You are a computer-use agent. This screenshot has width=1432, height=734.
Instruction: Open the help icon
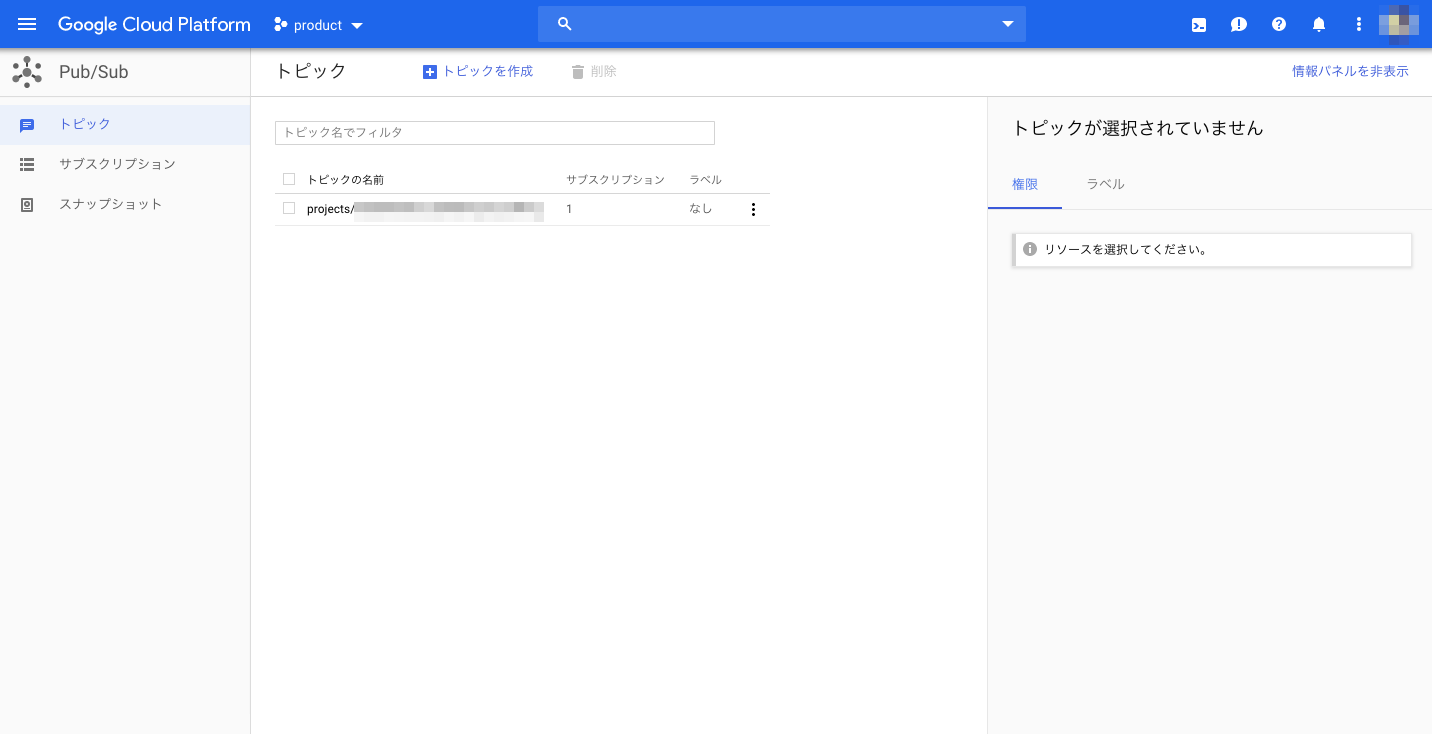(1278, 24)
